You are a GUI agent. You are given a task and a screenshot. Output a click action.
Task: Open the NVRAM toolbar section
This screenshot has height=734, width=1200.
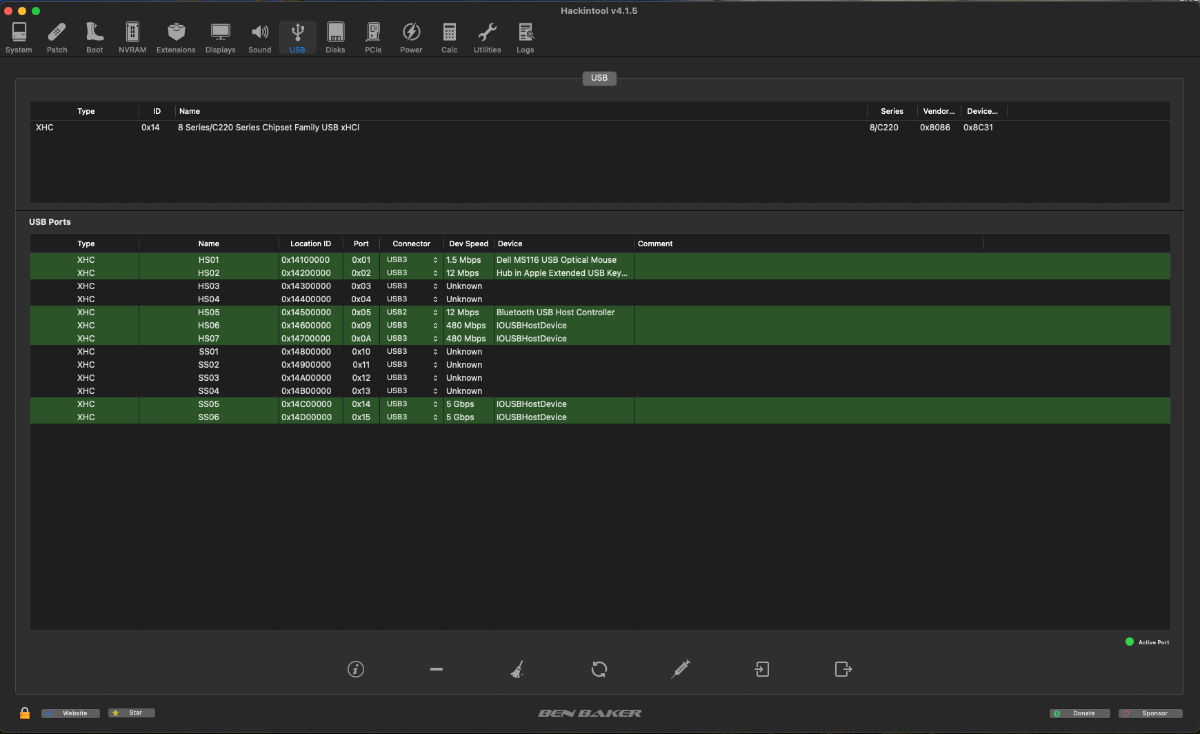(x=132, y=38)
